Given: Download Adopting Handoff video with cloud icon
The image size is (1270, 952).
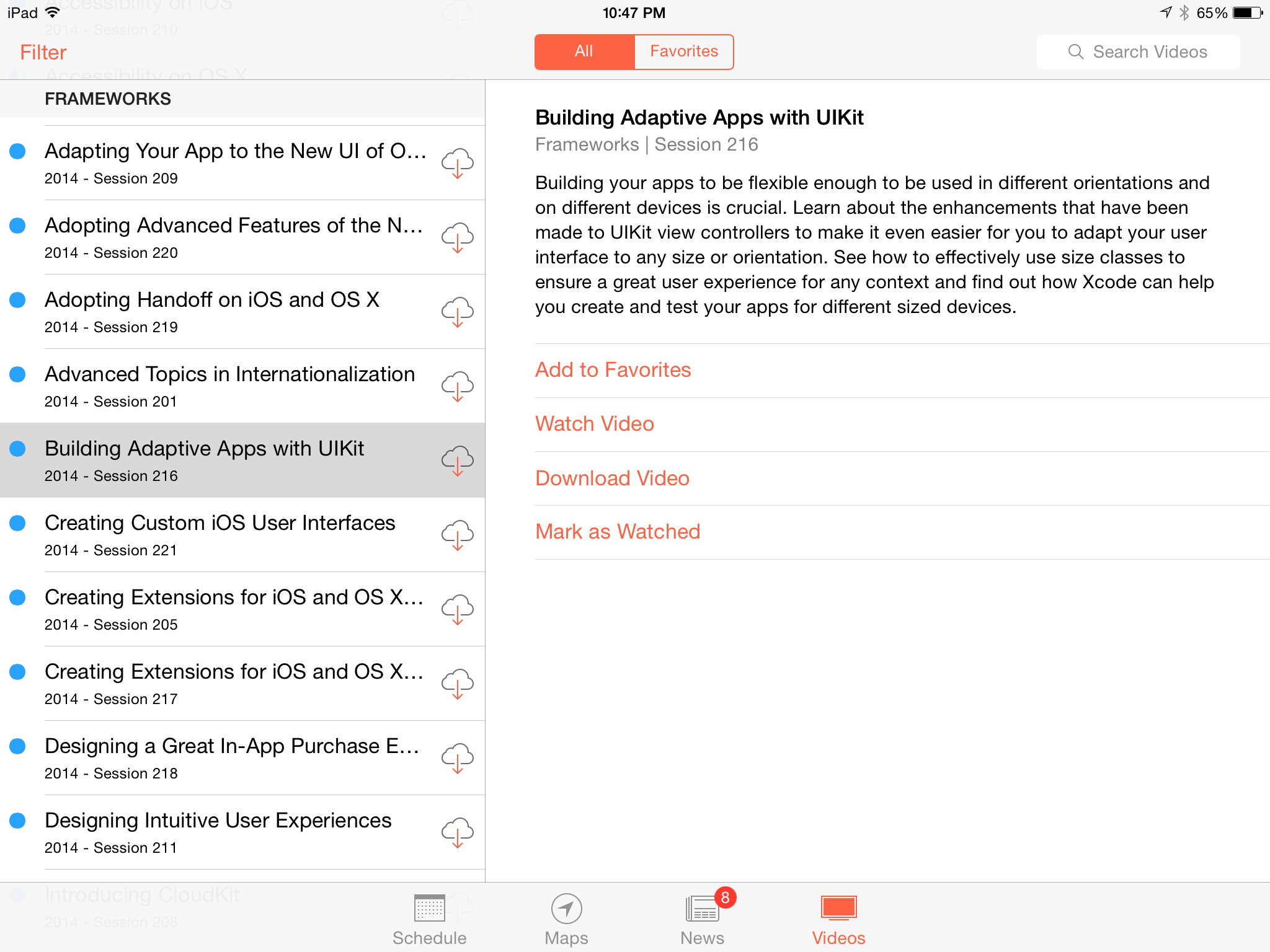Looking at the screenshot, I should click(458, 312).
